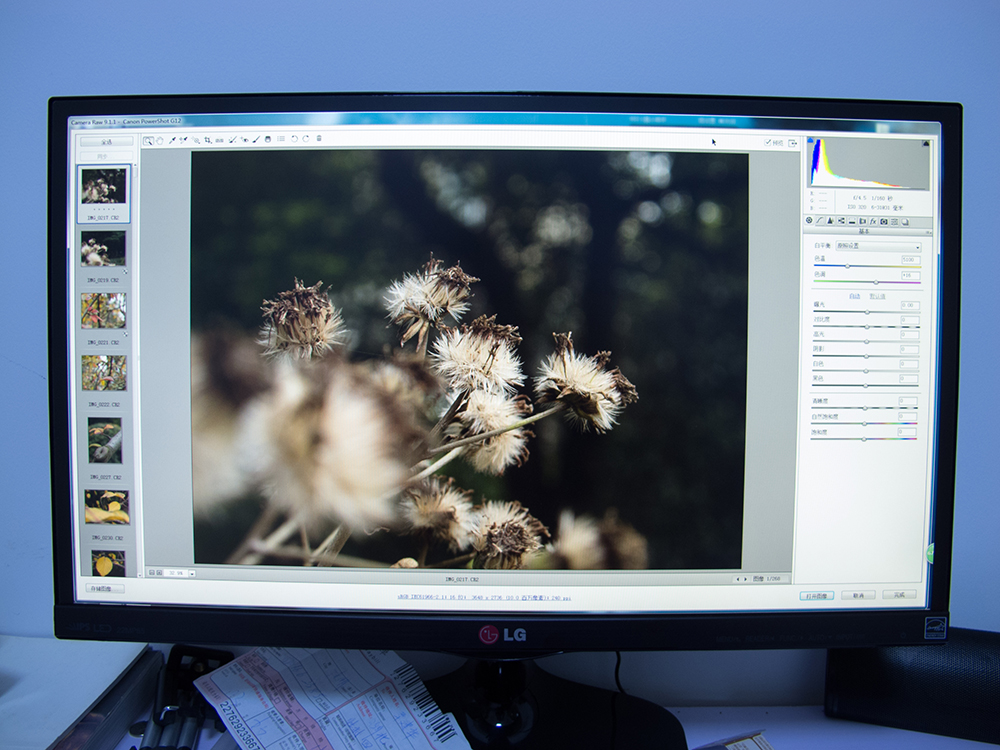Select the Graduated Filter tool
The width and height of the screenshot is (1000, 750).
point(268,139)
